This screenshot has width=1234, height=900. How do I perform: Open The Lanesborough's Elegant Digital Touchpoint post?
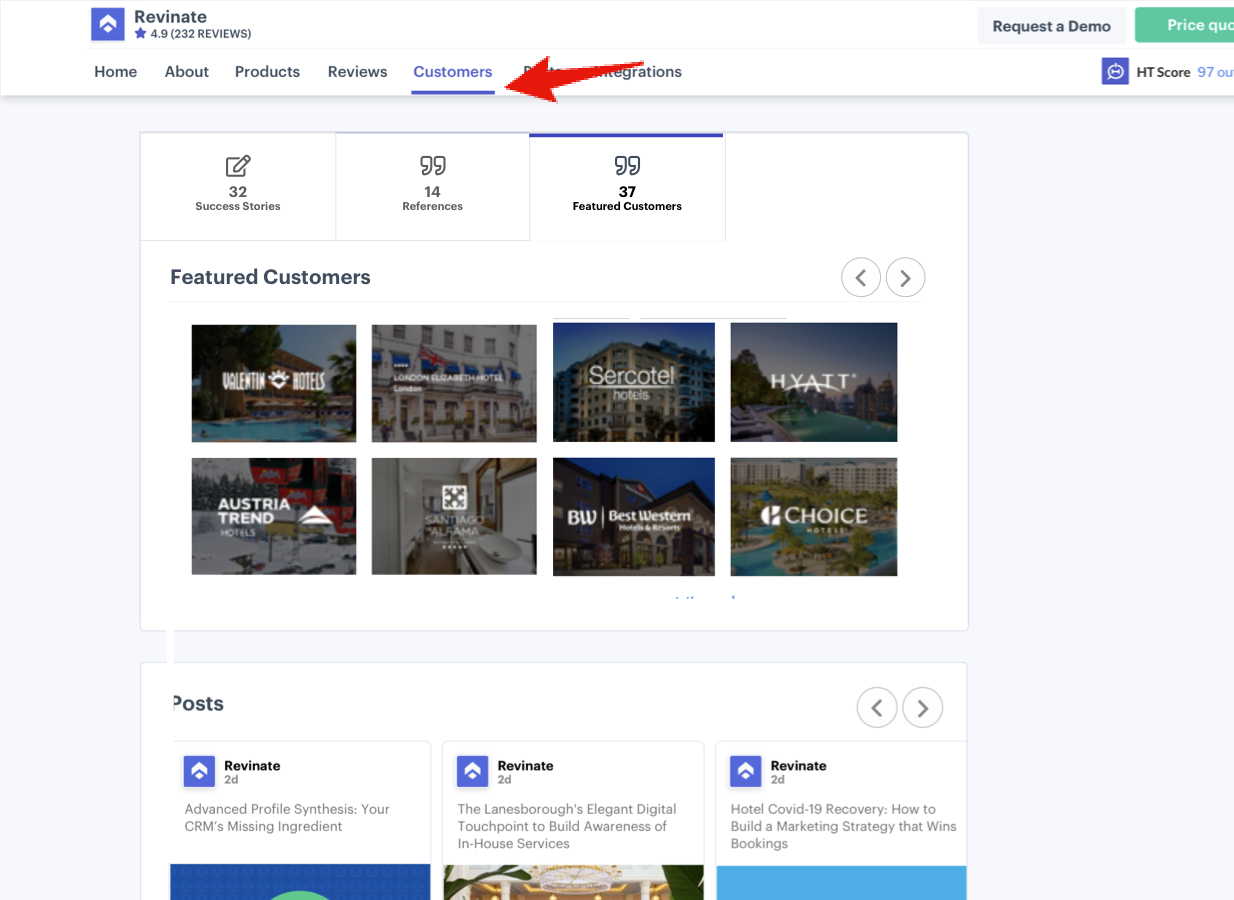pos(567,826)
